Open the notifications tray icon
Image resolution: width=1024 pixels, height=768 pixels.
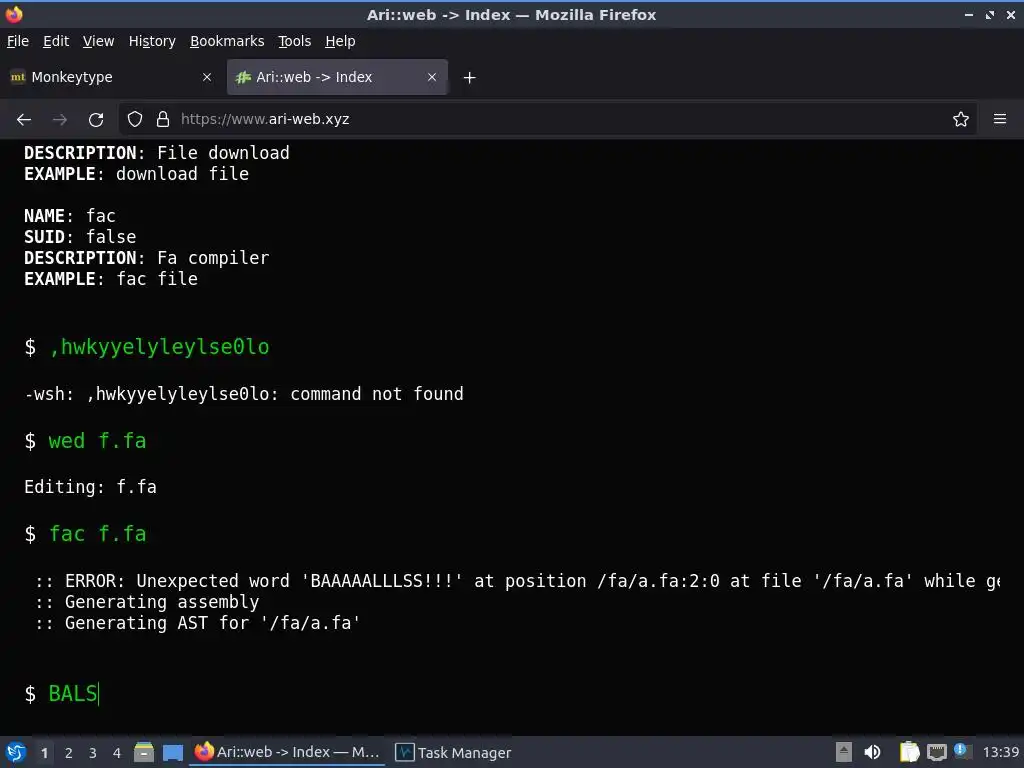coord(961,751)
